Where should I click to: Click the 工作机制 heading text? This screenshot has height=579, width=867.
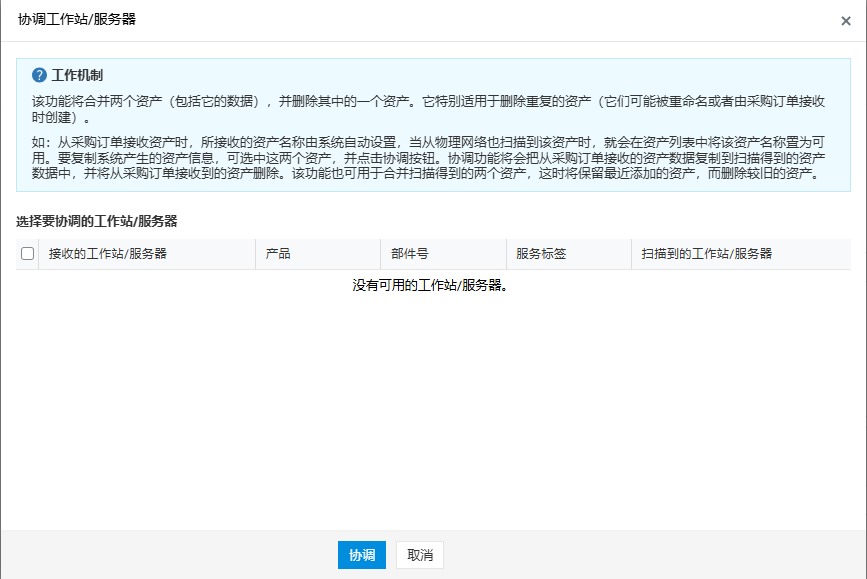[77, 76]
